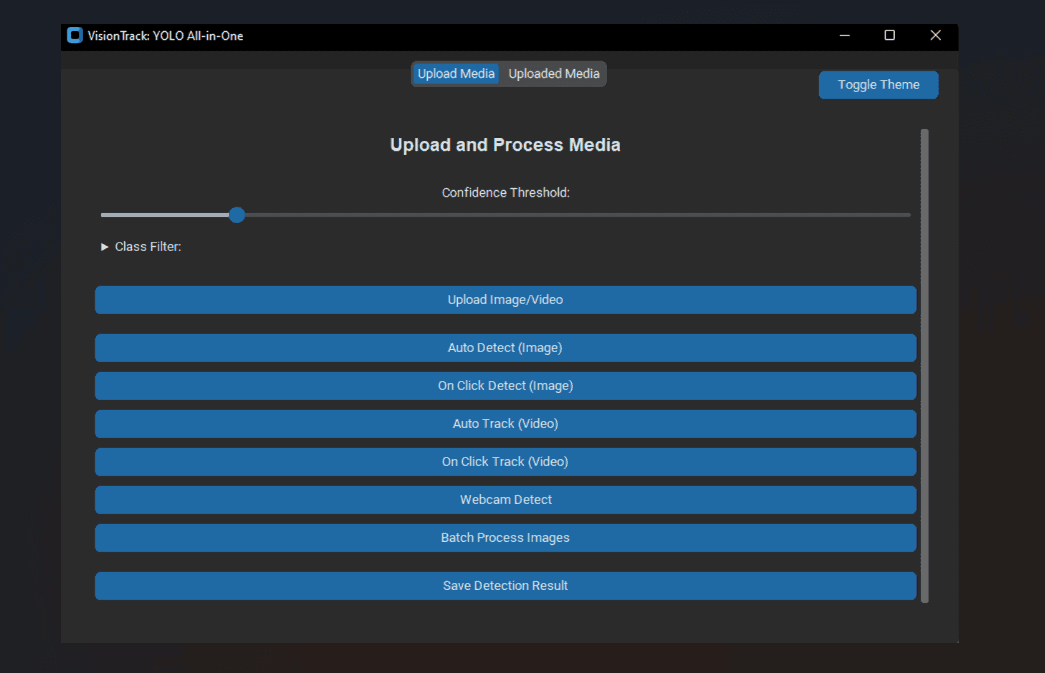This screenshot has width=1045, height=673.
Task: Start Webcam Detect
Action: pyautogui.click(x=505, y=500)
